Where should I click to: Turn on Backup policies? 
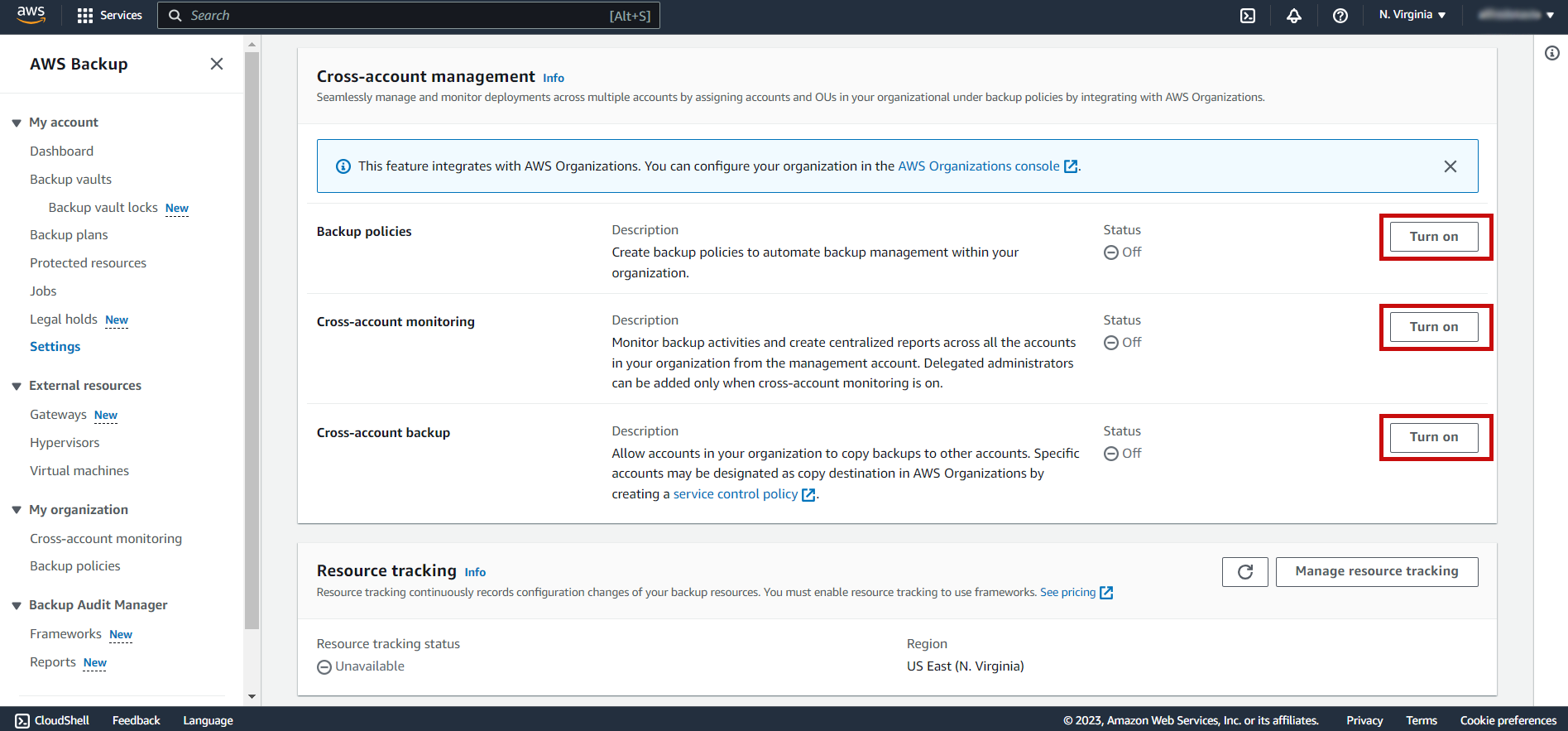coord(1433,237)
